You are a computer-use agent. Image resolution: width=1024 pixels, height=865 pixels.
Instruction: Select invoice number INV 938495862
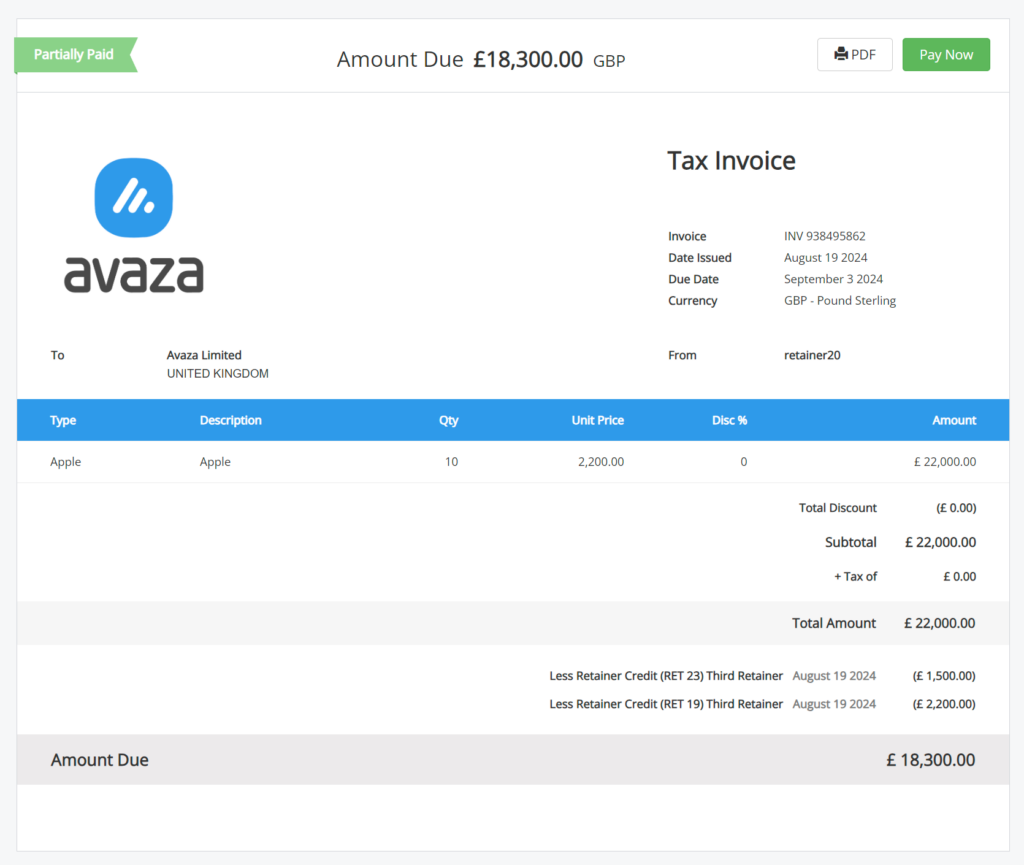(824, 236)
